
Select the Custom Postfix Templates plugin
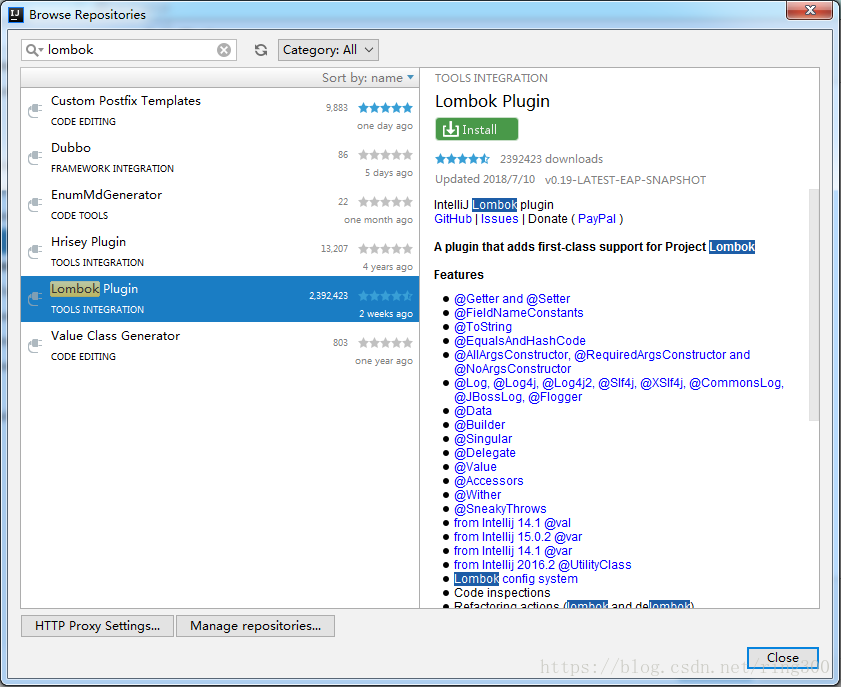[220, 111]
